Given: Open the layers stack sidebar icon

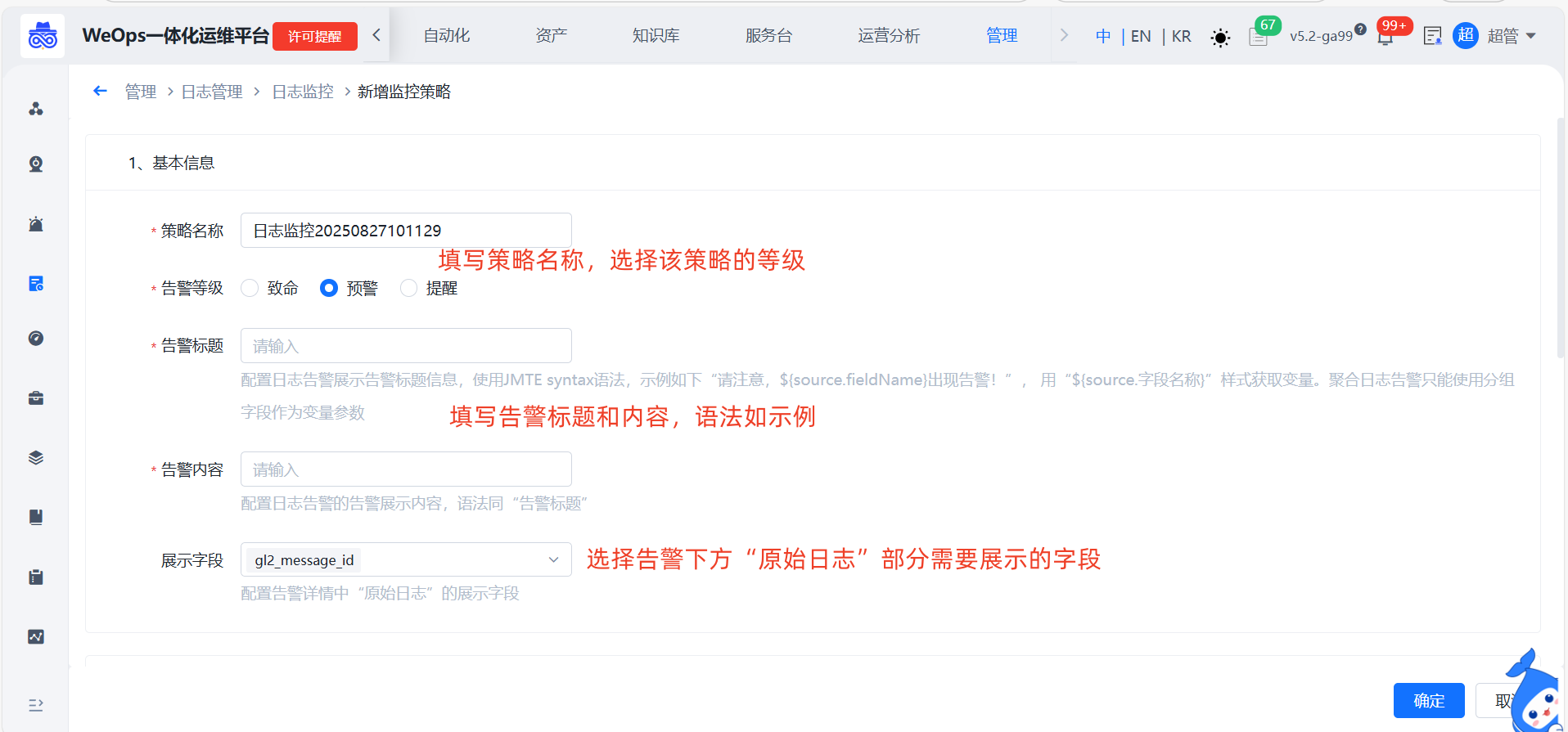Looking at the screenshot, I should click(36, 458).
